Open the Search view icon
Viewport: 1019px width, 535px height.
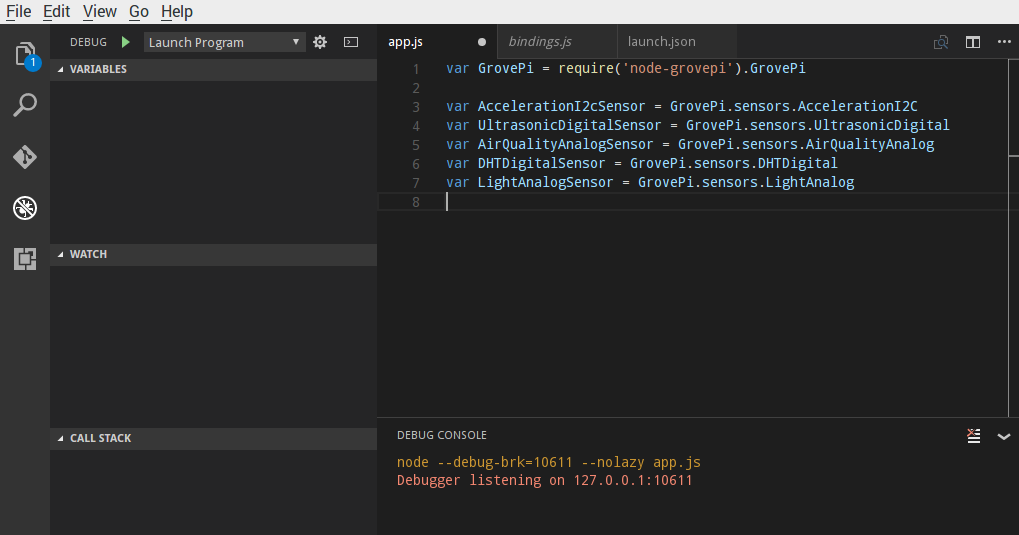[x=25, y=105]
